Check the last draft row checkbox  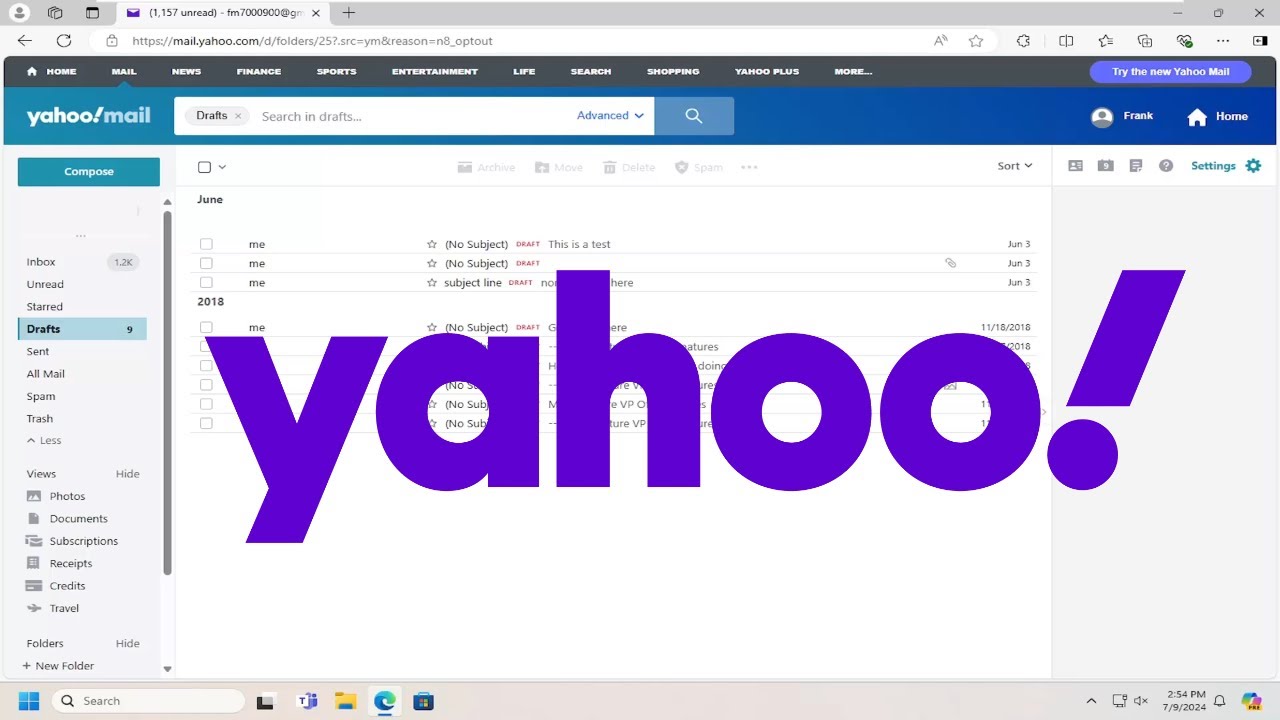pyautogui.click(x=206, y=423)
